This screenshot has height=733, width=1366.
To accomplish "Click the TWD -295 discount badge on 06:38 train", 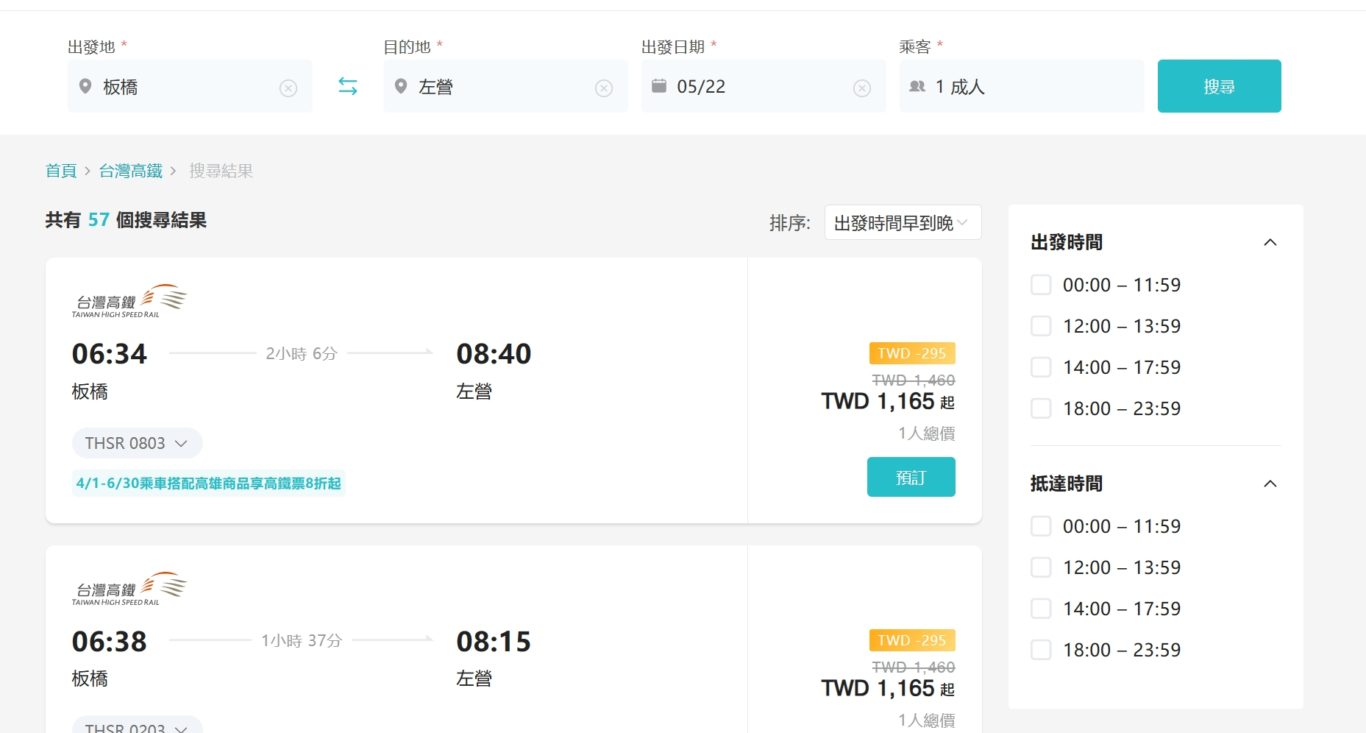I will pos(912,640).
